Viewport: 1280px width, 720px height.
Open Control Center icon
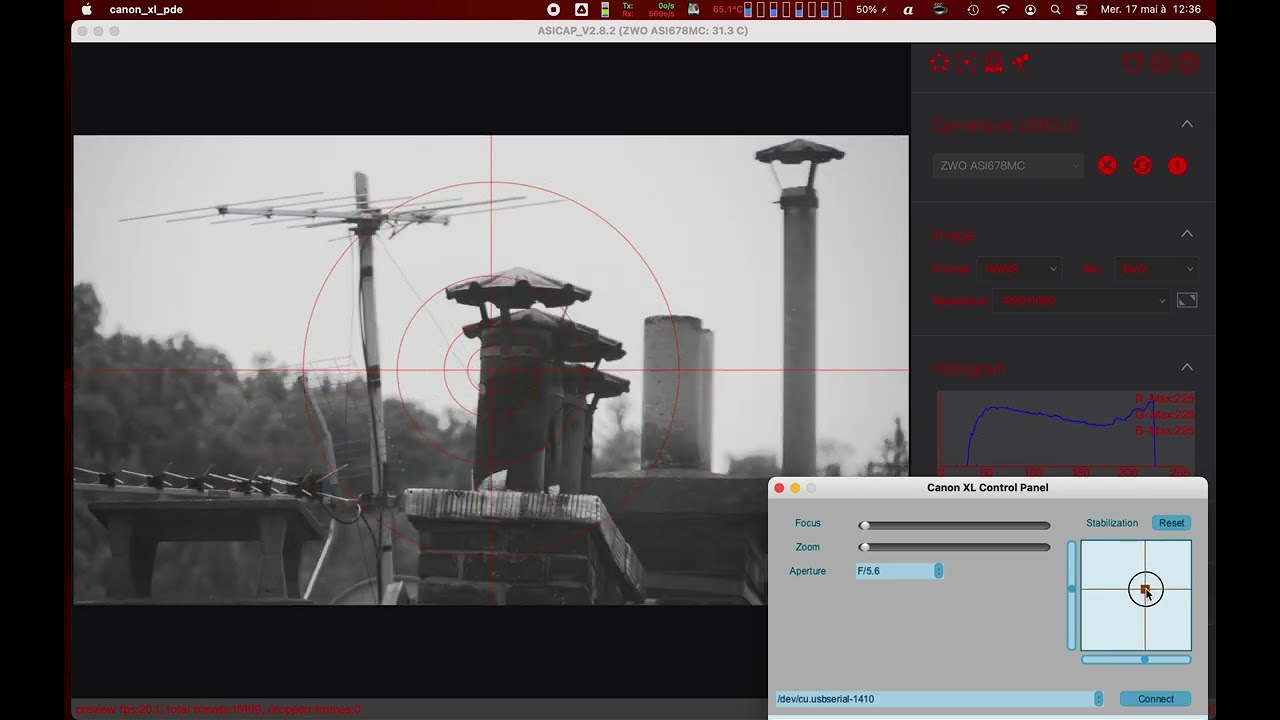click(1081, 9)
